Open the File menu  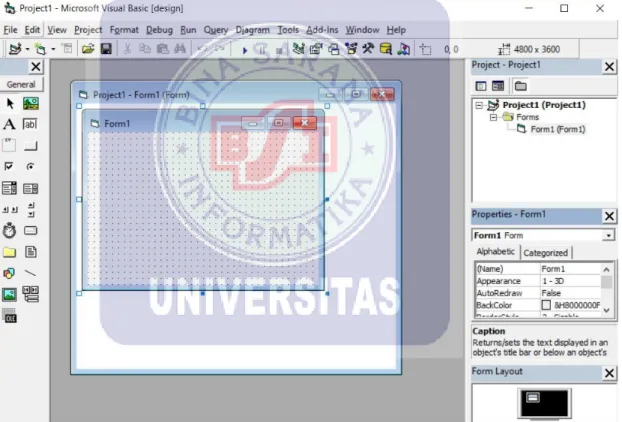coord(10,30)
